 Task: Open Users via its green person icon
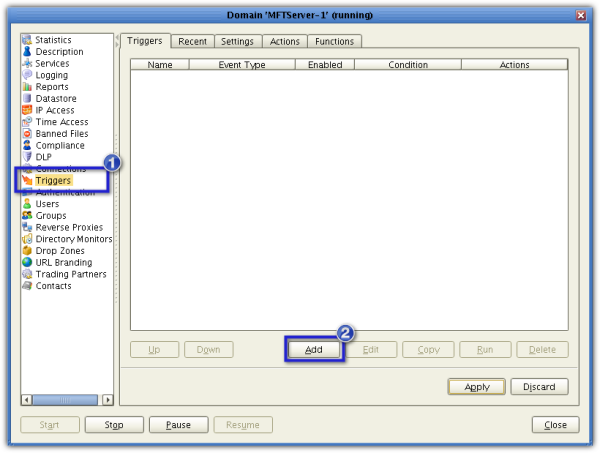pos(27,204)
